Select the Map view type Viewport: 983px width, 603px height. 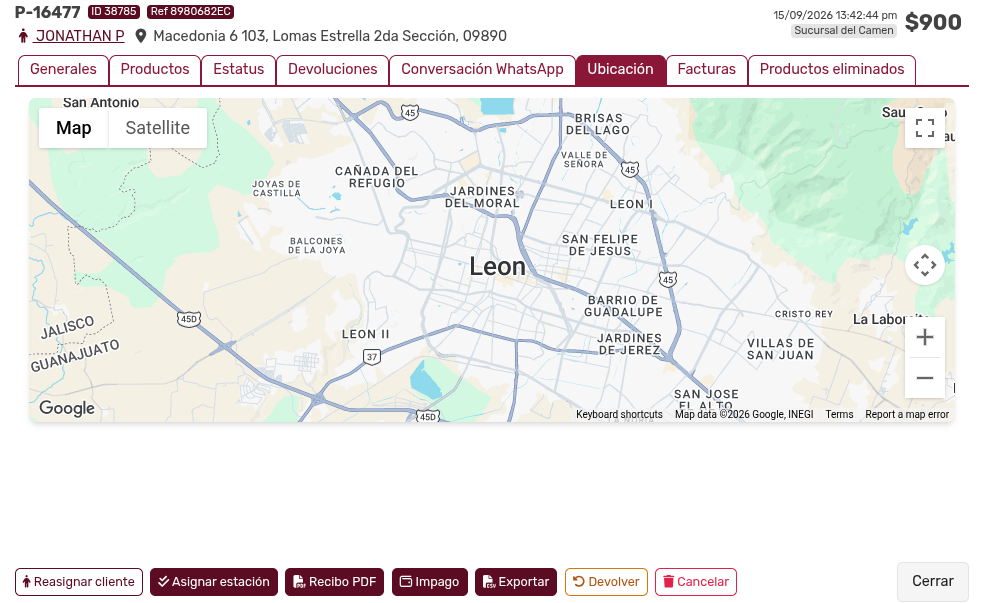tap(74, 128)
